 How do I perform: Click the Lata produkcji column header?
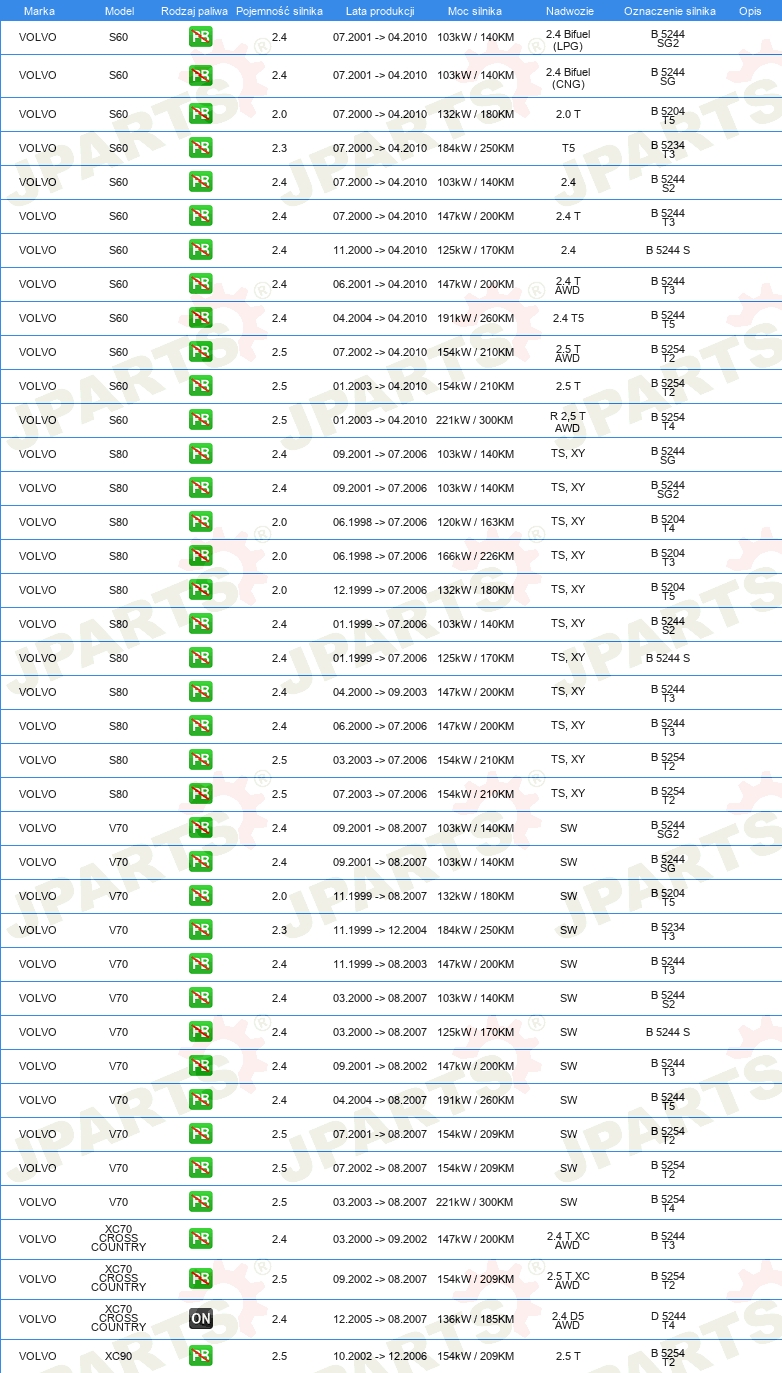[x=380, y=10]
